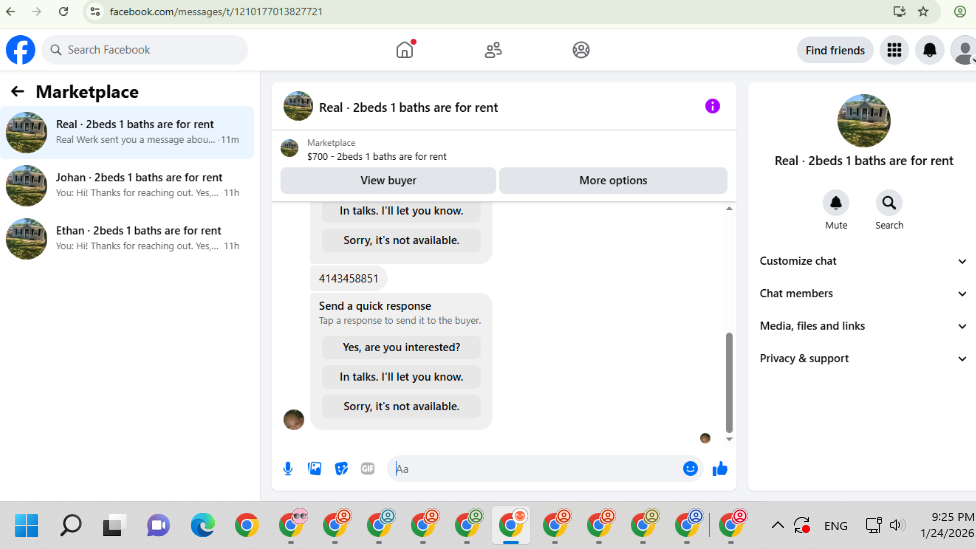The height and width of the screenshot is (549, 976).
Task: Select the 4143458851 message bubble
Action: [349, 279]
